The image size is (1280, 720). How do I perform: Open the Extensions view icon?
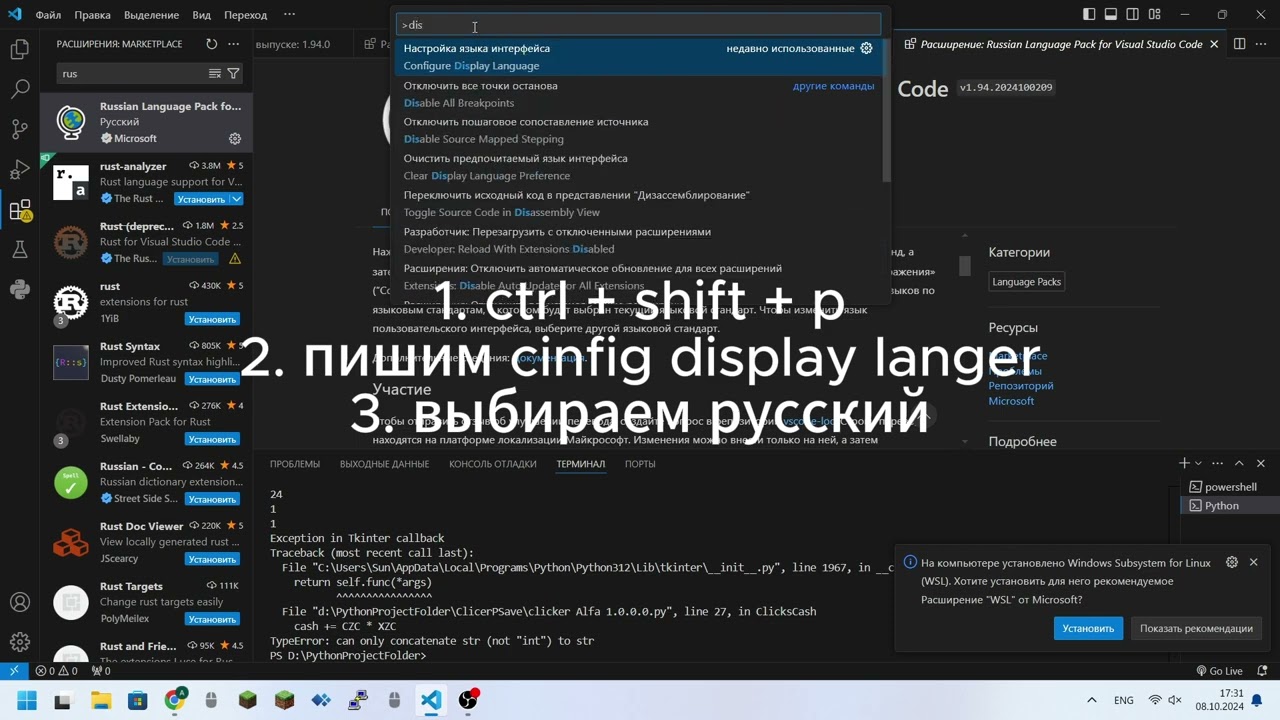[x=20, y=210]
